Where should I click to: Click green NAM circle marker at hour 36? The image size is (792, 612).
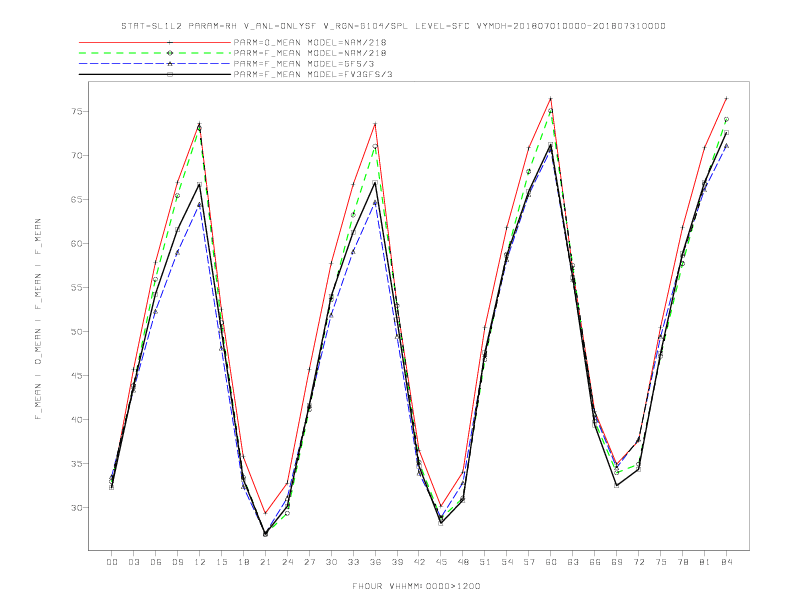click(375, 146)
